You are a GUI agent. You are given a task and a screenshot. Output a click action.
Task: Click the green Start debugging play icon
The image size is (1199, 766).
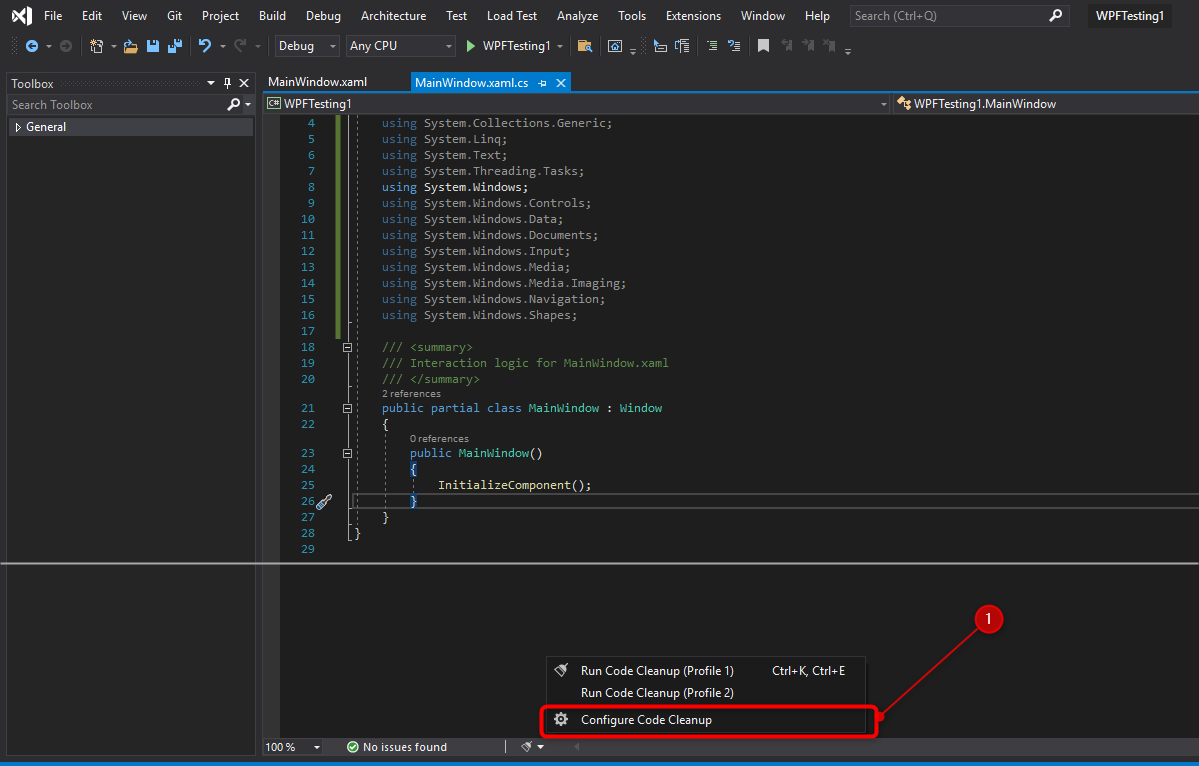click(471, 46)
